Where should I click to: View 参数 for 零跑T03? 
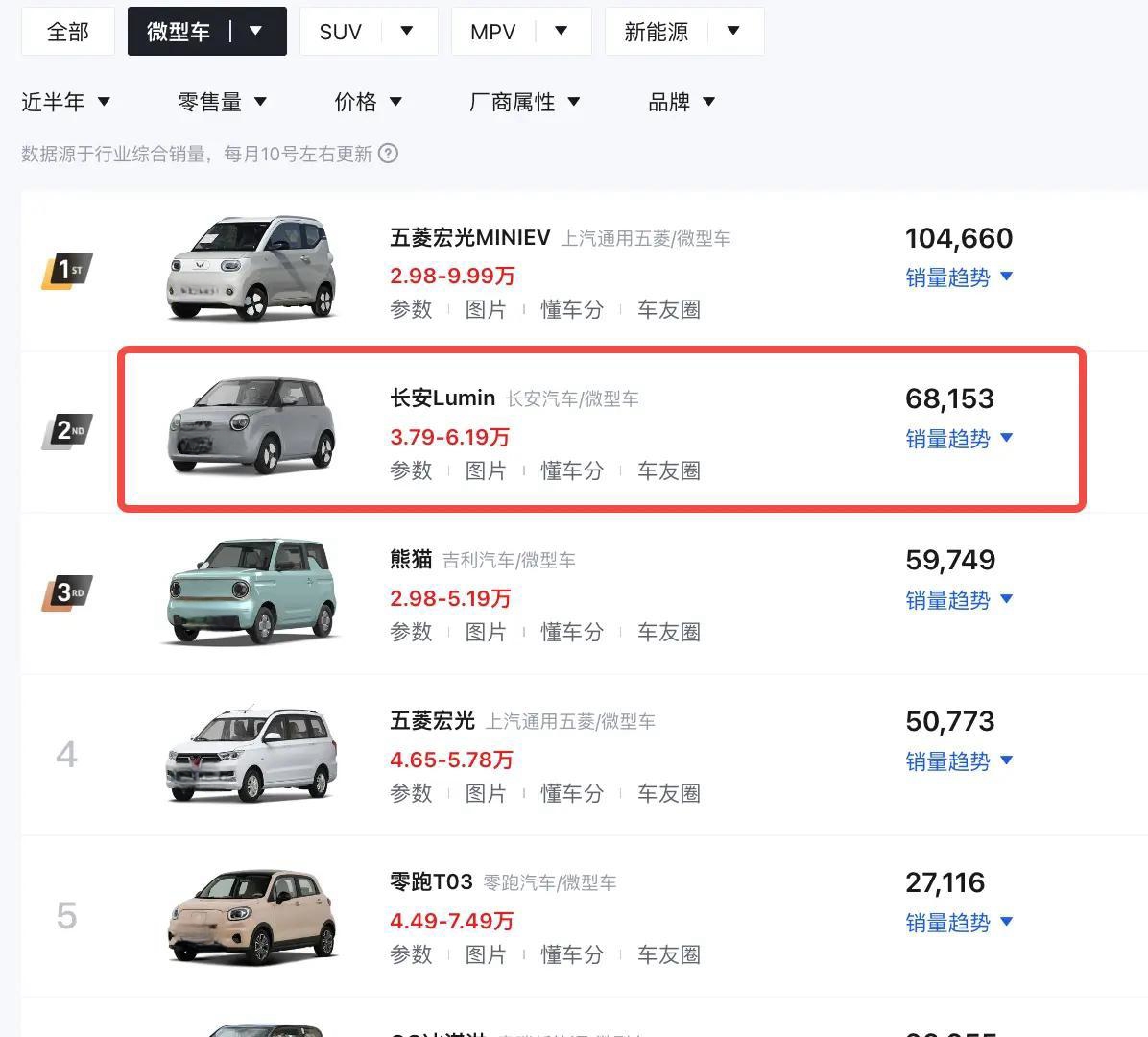click(411, 954)
